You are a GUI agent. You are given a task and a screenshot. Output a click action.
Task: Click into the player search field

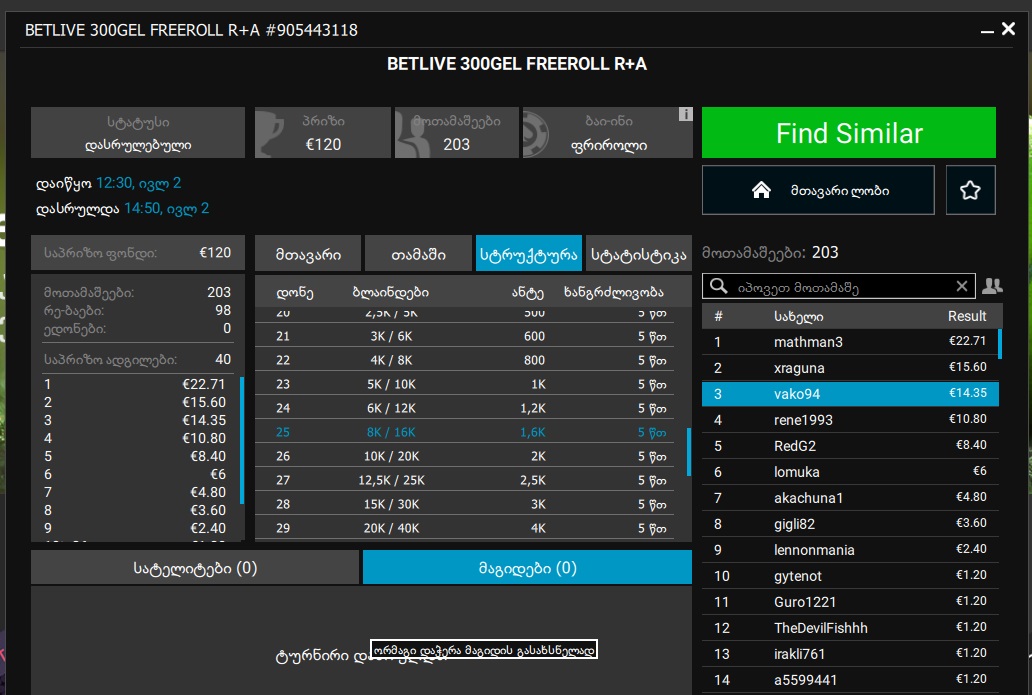click(839, 286)
